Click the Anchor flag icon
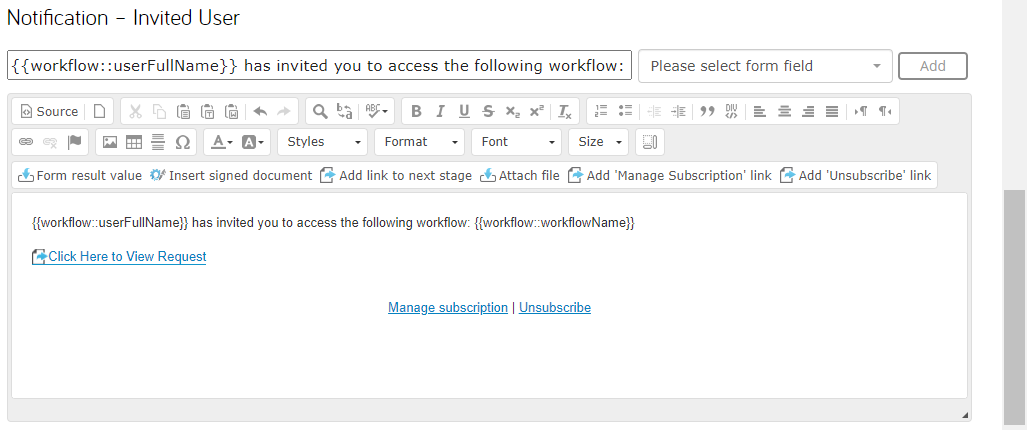Image resolution: width=1029 pixels, height=430 pixels. click(74, 142)
